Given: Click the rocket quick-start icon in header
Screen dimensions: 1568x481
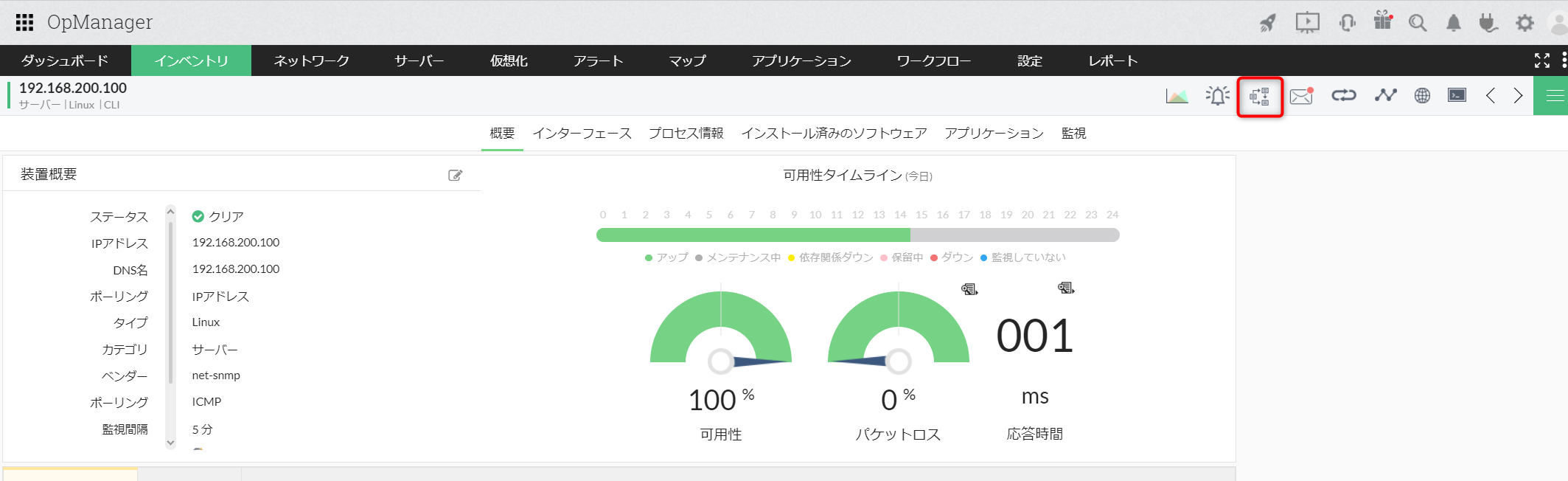Looking at the screenshot, I should point(1267,23).
